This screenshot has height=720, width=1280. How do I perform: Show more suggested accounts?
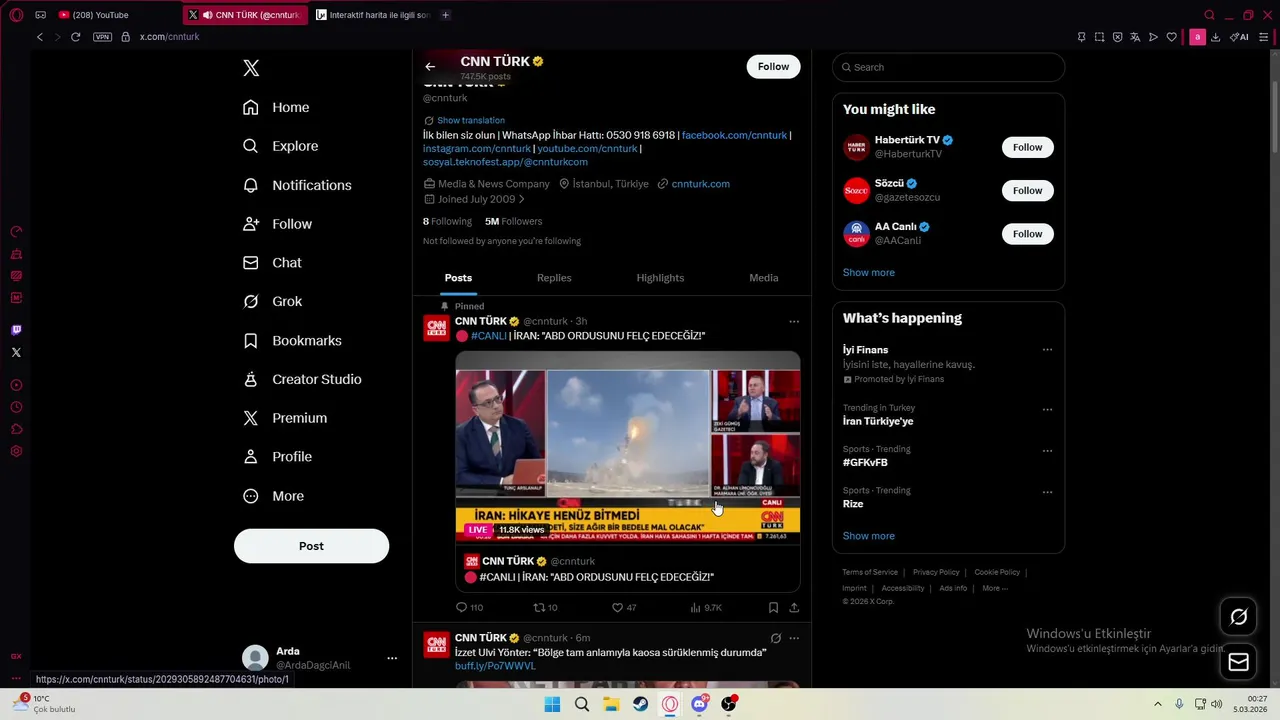click(x=868, y=272)
